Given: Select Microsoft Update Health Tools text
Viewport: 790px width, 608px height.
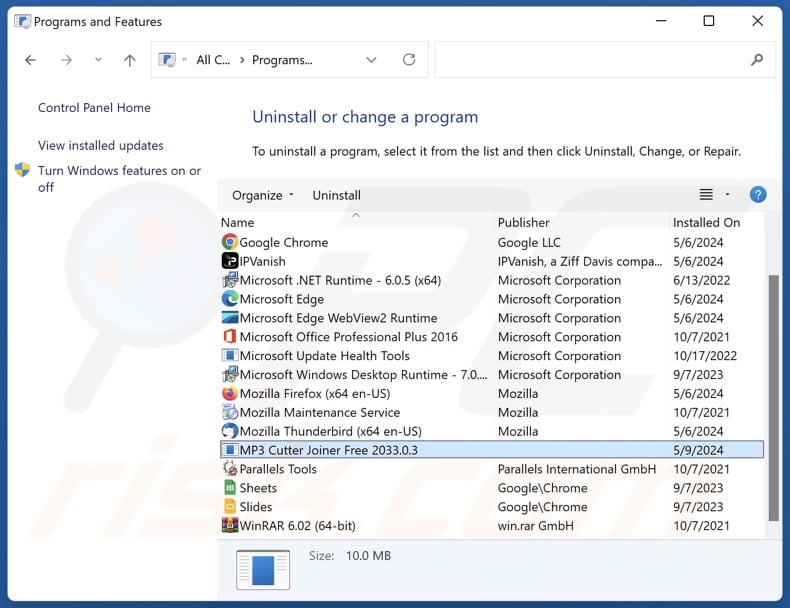Looking at the screenshot, I should (x=324, y=356).
